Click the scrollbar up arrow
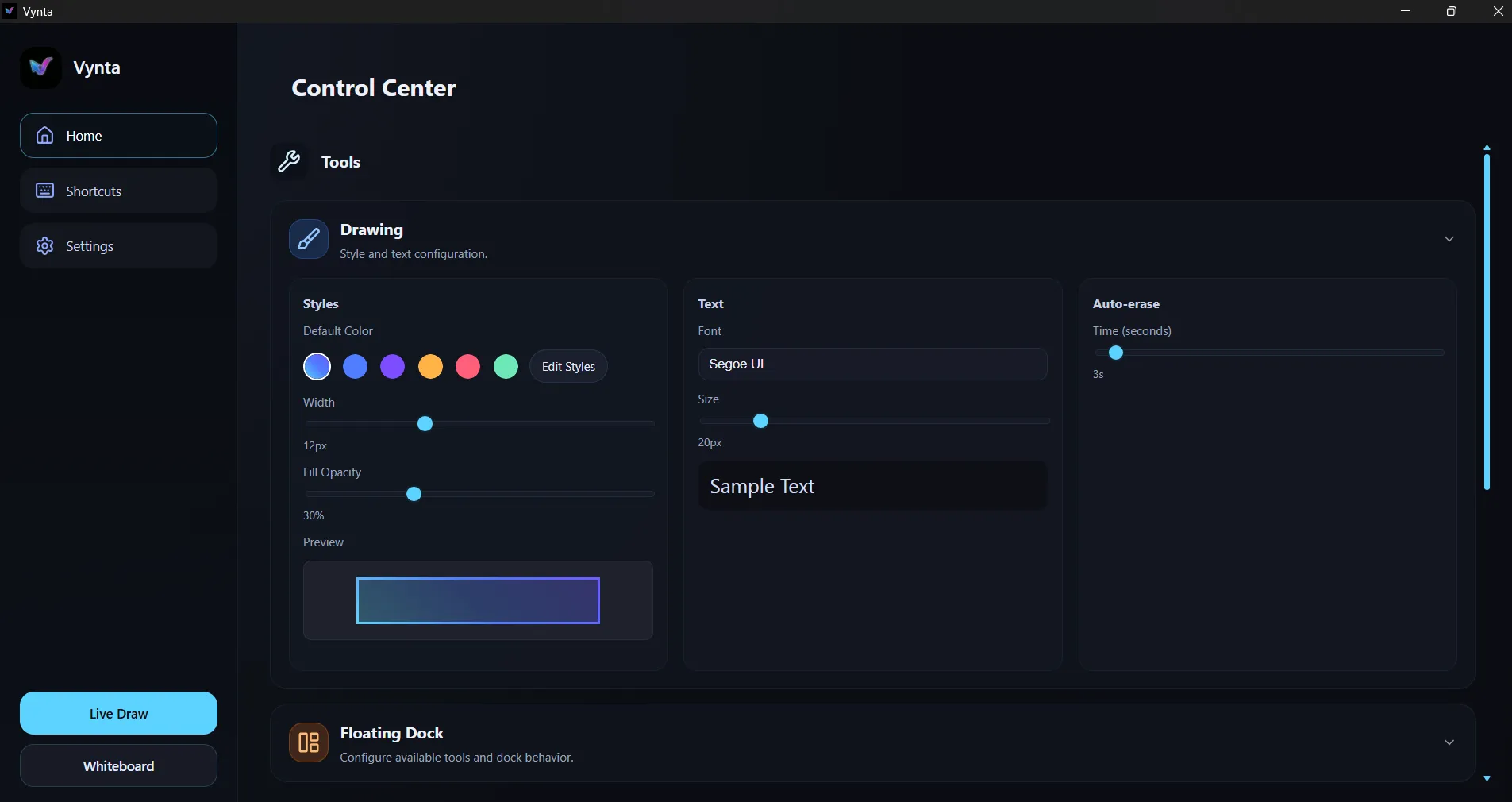This screenshot has height=802, width=1512. [1487, 148]
